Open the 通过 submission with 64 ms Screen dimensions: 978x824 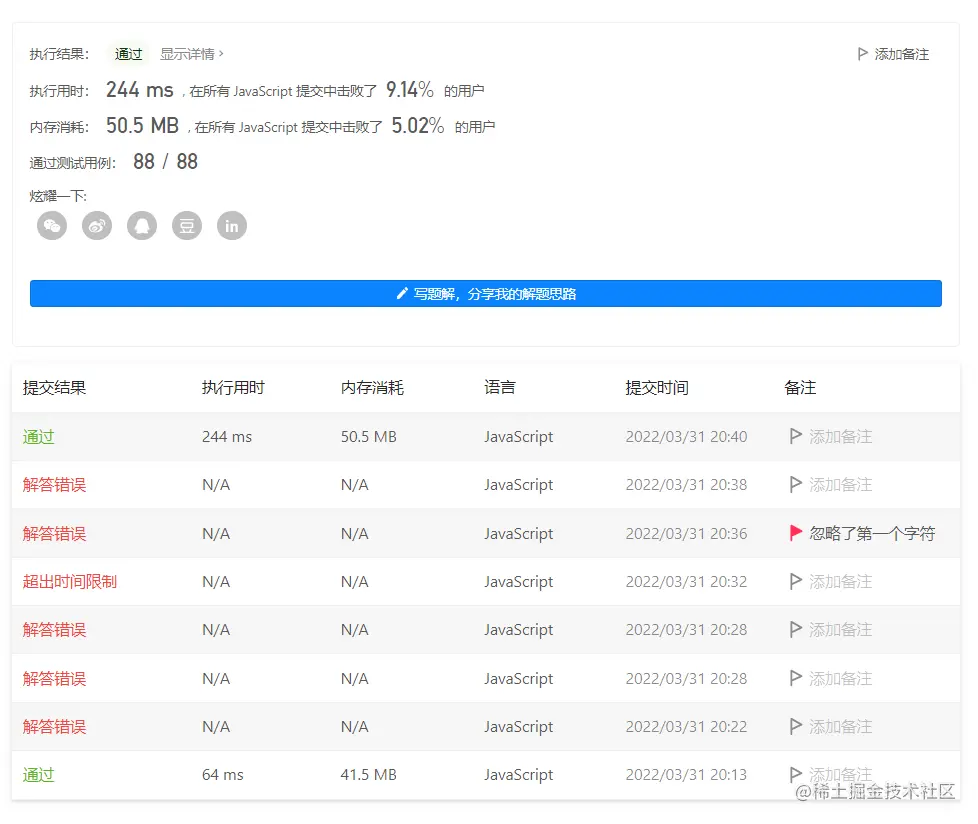click(39, 775)
